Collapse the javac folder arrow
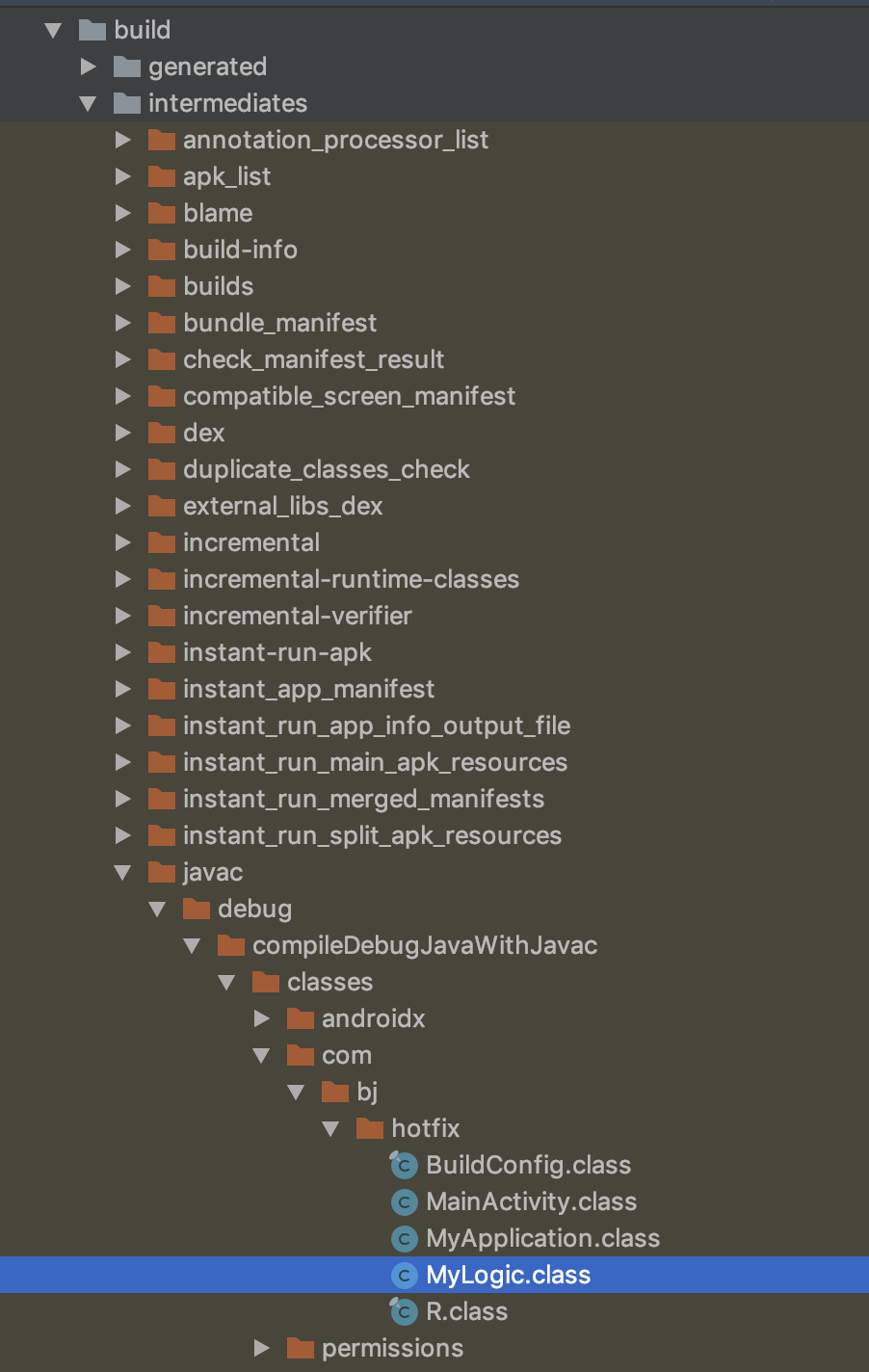869x1372 pixels. tap(122, 873)
